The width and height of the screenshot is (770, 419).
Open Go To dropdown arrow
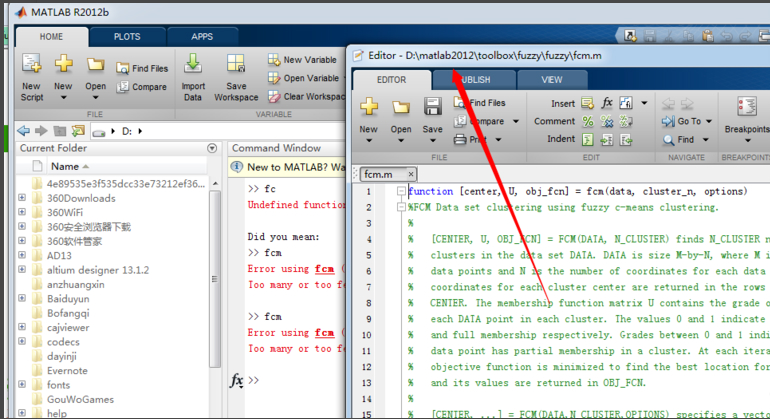[709, 121]
